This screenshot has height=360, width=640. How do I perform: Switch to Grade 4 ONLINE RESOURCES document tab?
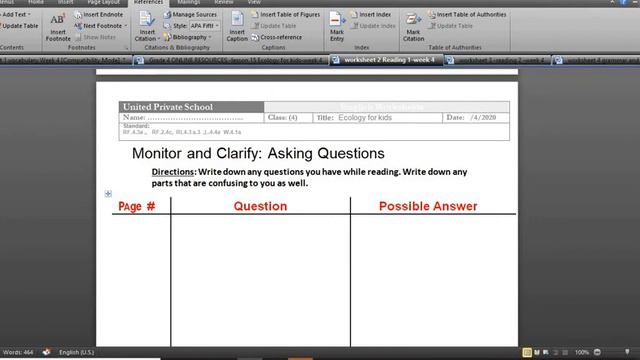tap(231, 60)
